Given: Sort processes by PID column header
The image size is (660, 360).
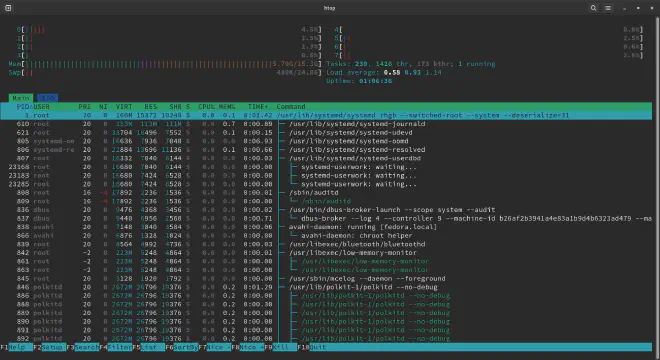Looking at the screenshot, I should pos(23,107).
